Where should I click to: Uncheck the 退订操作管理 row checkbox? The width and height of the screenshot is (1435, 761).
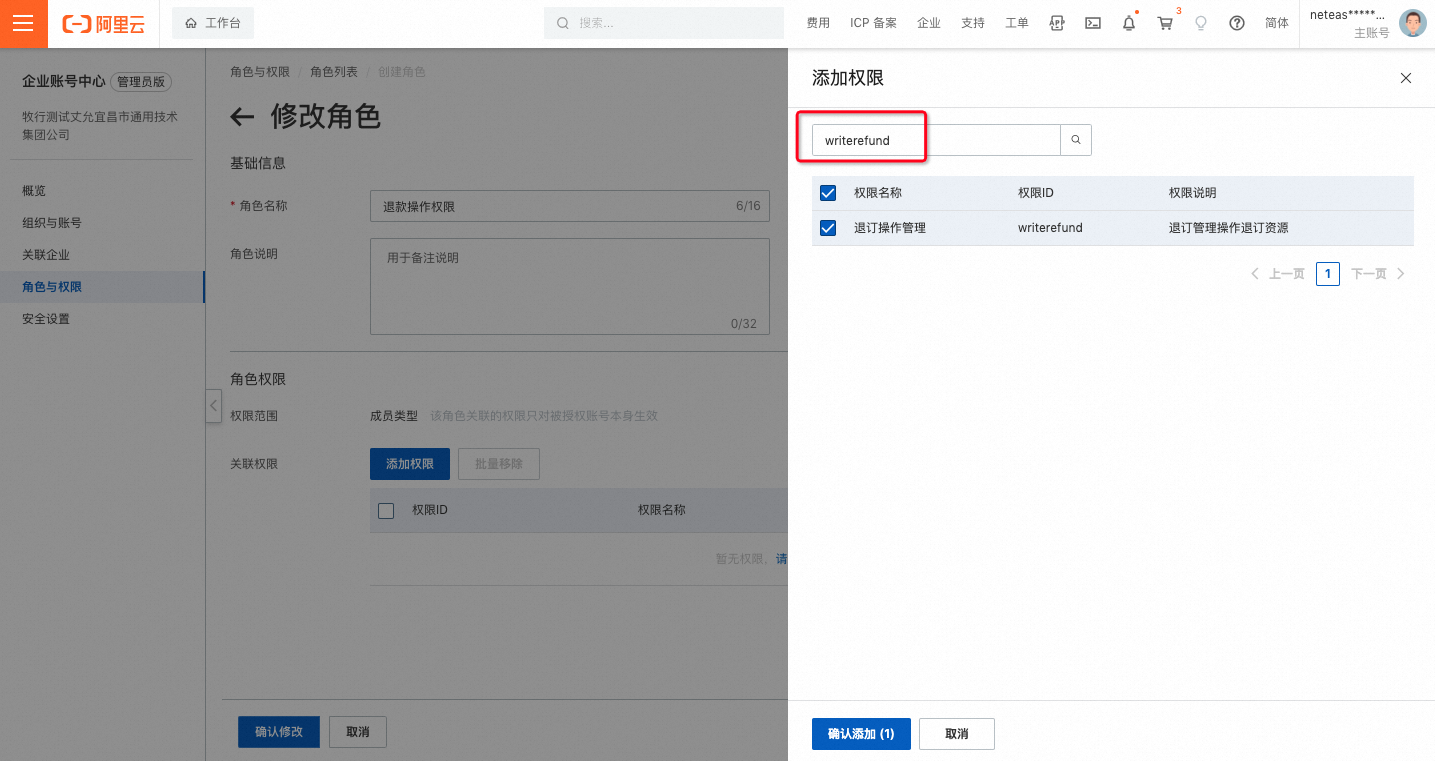(828, 228)
